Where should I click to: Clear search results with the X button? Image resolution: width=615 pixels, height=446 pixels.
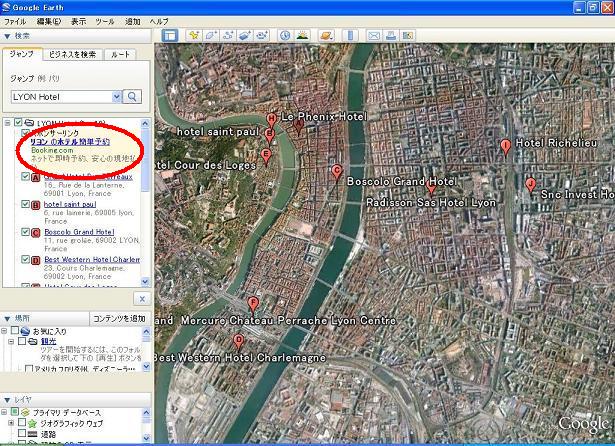(142, 299)
